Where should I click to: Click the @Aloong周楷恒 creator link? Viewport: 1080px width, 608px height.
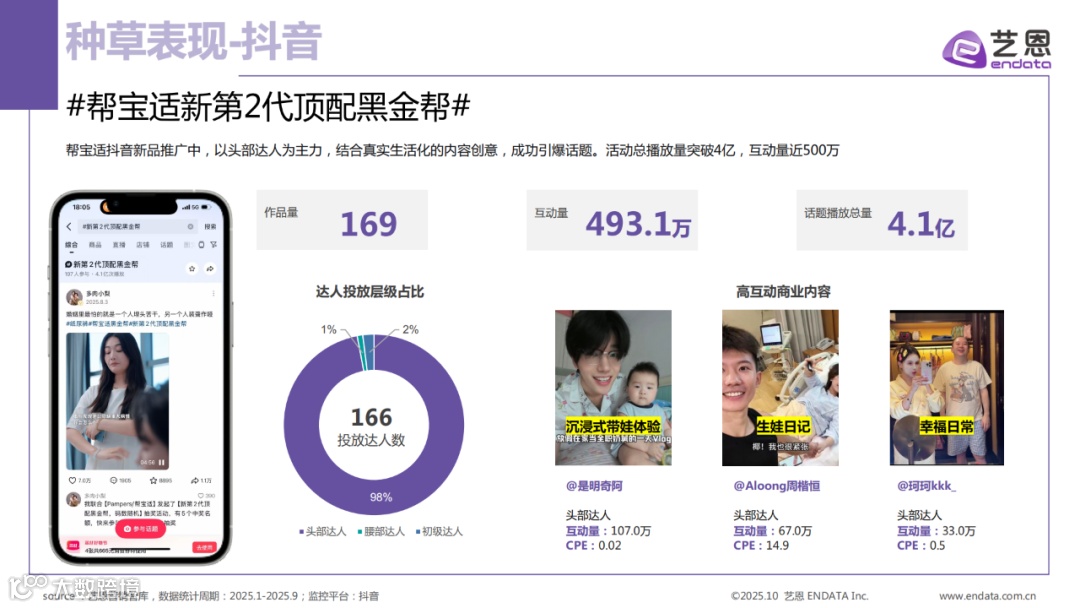click(776, 486)
